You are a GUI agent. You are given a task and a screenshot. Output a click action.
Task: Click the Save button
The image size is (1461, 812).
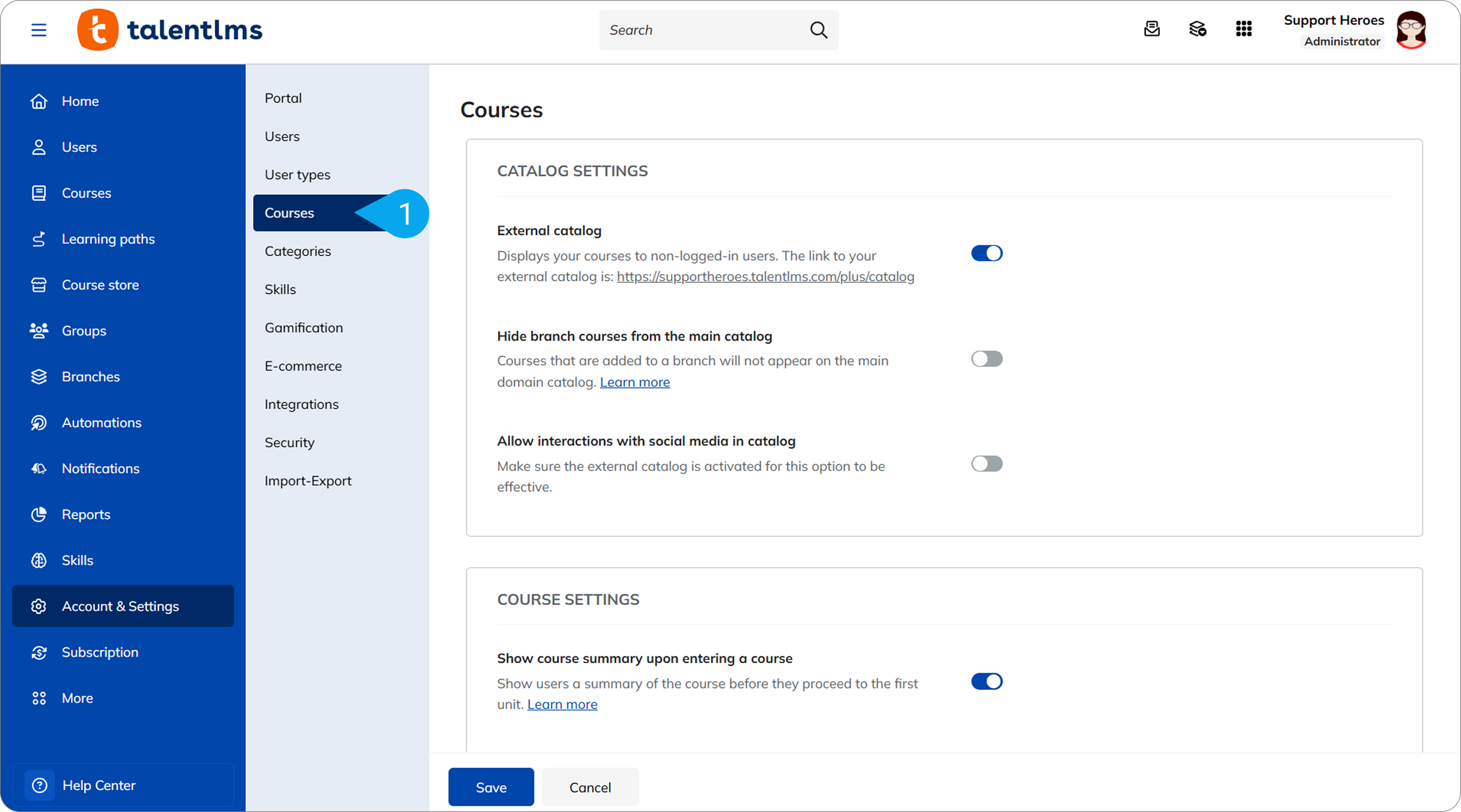pyautogui.click(x=491, y=787)
